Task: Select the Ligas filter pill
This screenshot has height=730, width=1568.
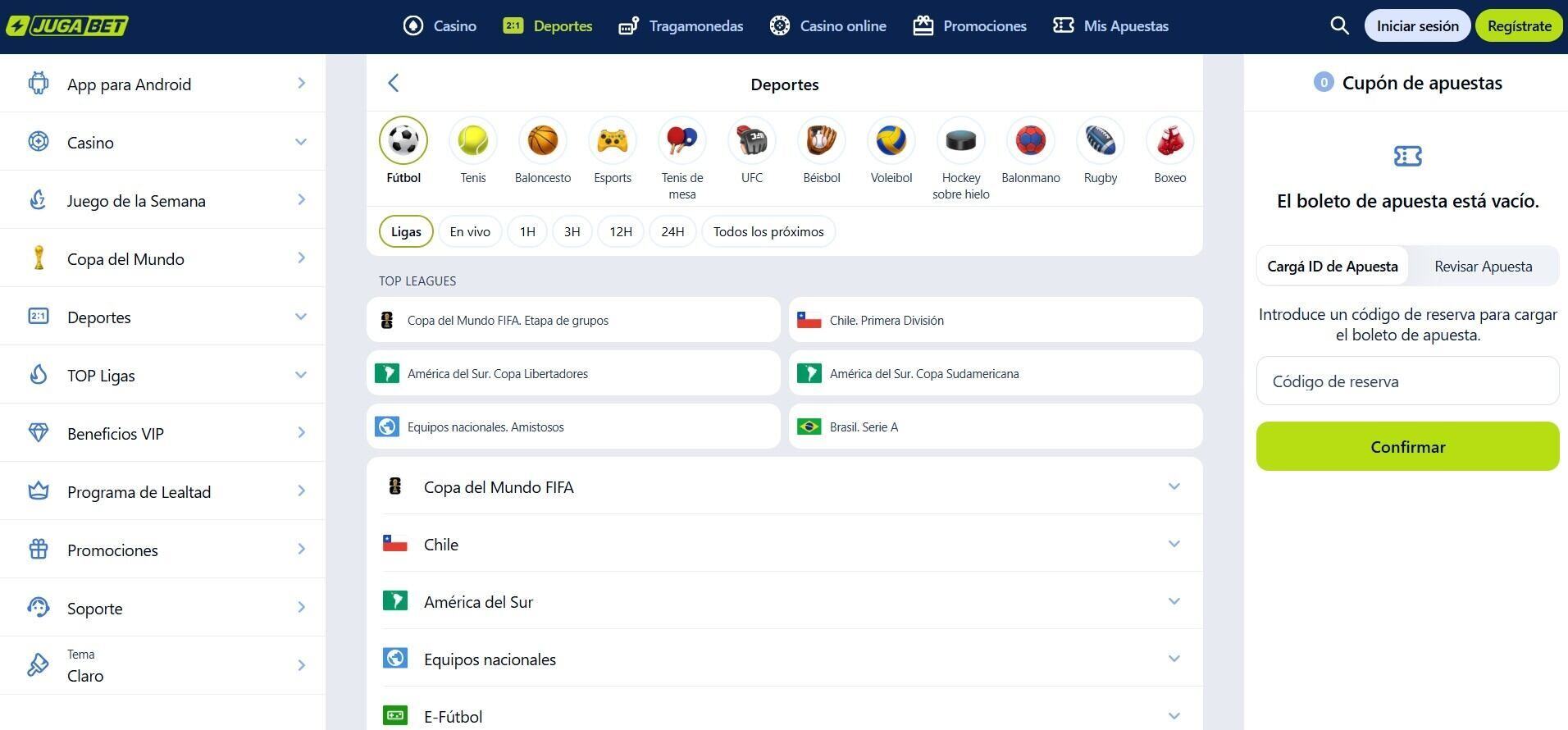Action: click(x=406, y=231)
